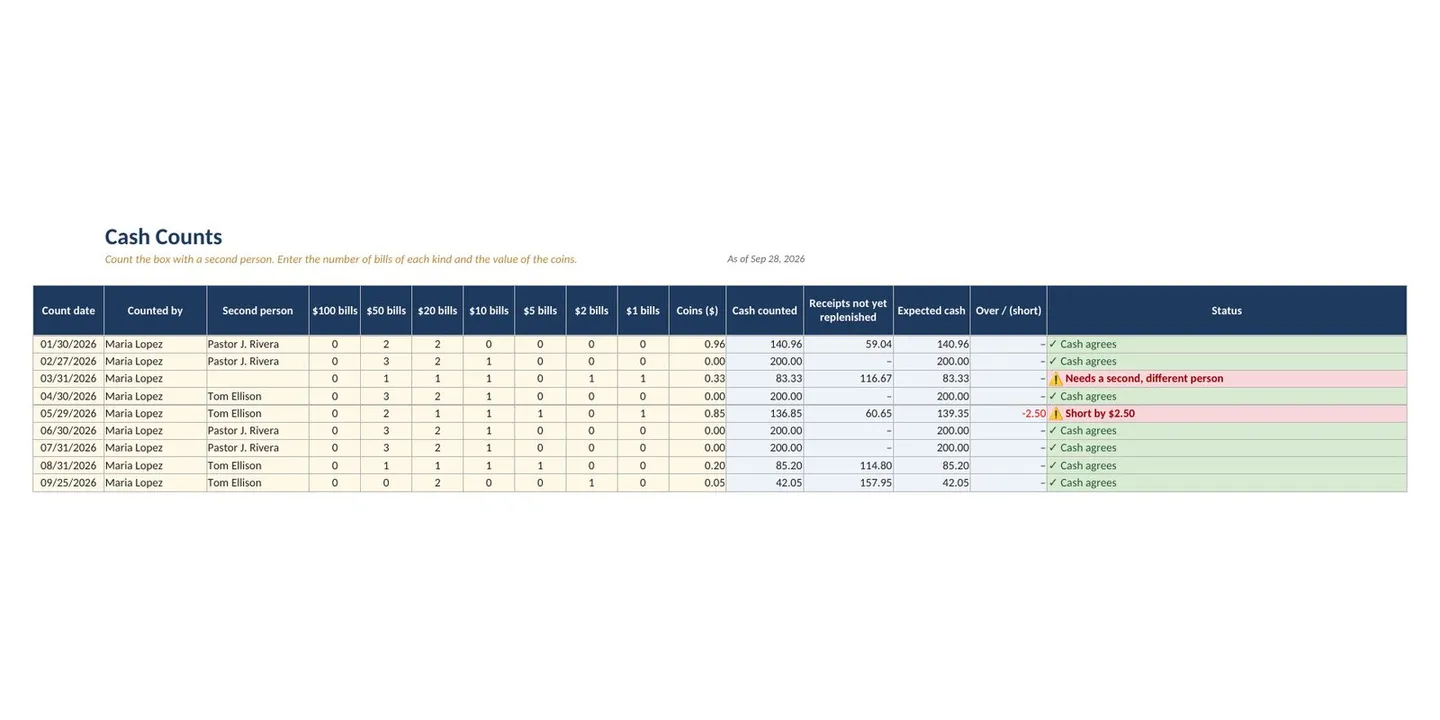The image size is (1440, 720).
Task: Click the warning icon beside "Short by $2.50"
Action: 1056,413
